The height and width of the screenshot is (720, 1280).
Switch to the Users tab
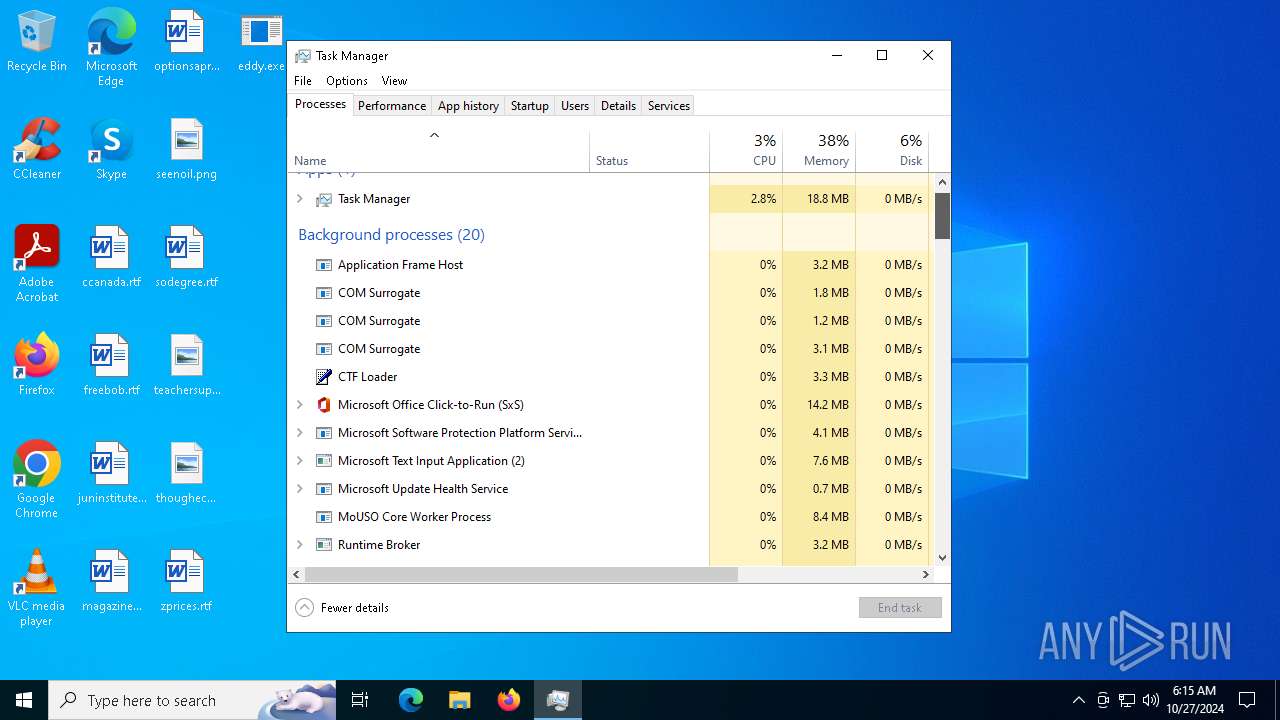(575, 106)
